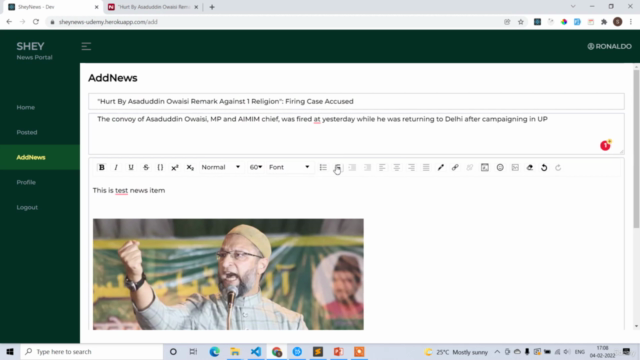Open the font size dropdown
The image size is (640, 360).
(x=256, y=167)
